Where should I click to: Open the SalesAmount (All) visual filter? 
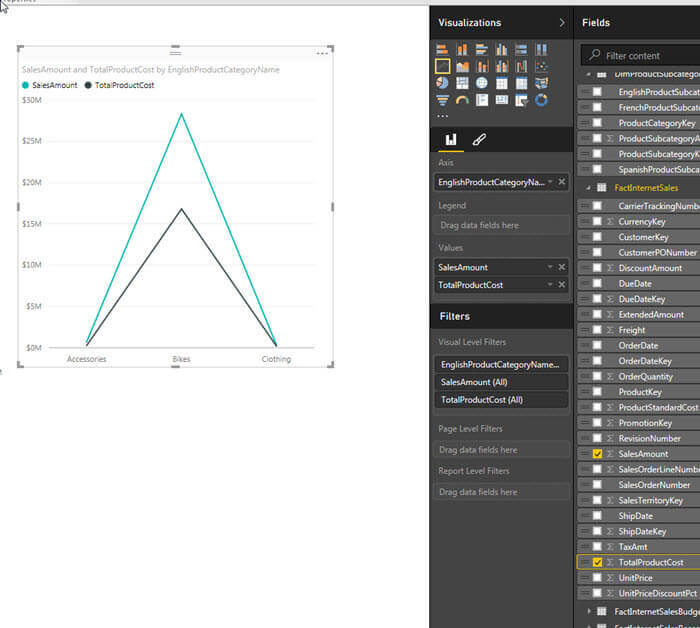tap(501, 382)
